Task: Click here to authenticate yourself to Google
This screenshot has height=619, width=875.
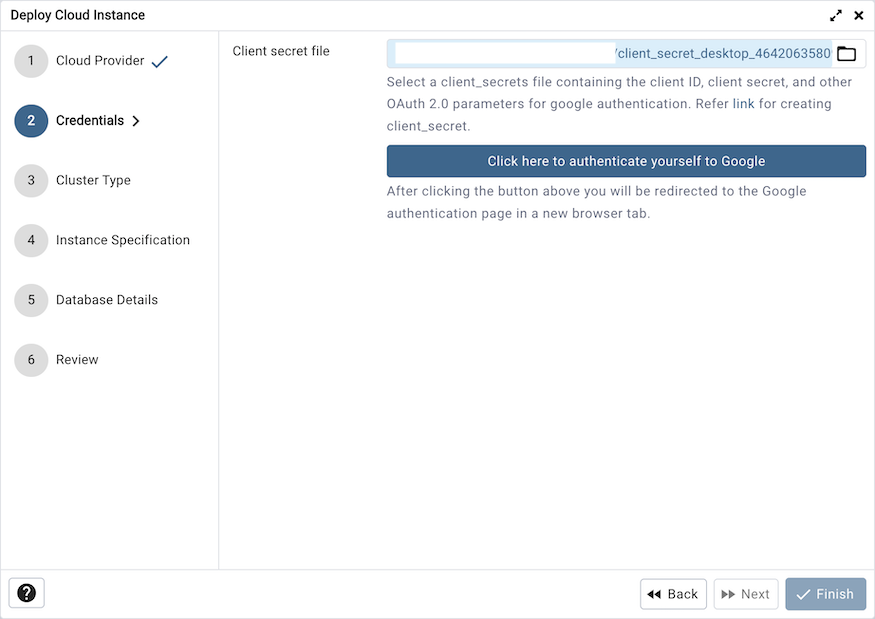Action: point(626,160)
